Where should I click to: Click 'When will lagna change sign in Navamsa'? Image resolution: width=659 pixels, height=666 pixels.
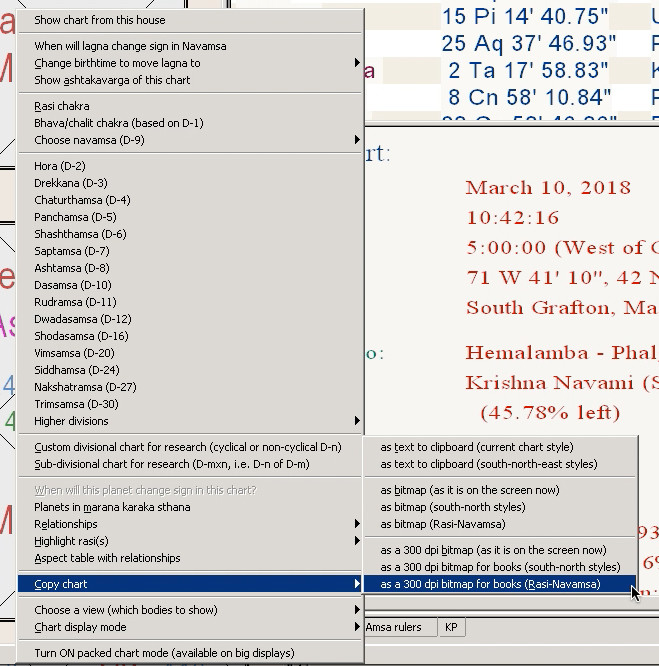pos(130,46)
